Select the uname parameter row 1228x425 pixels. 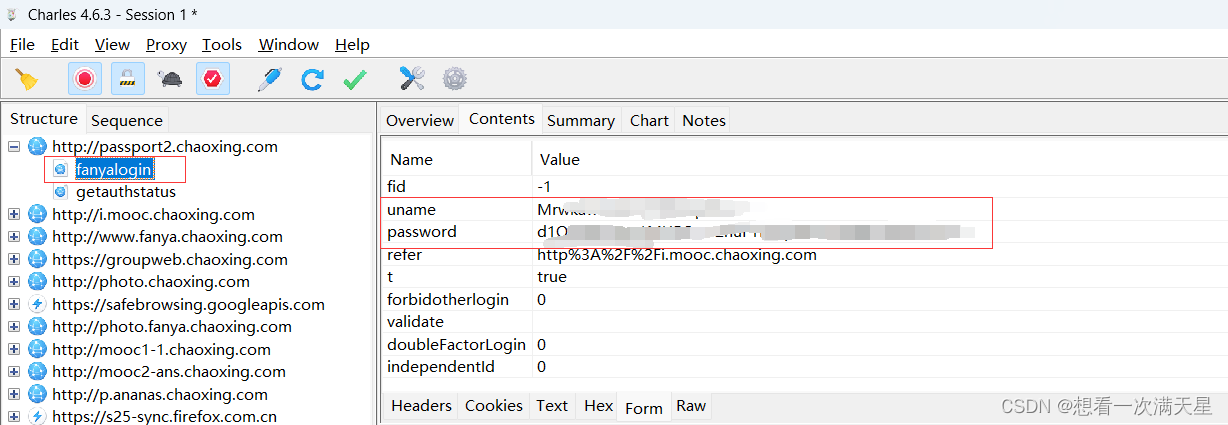point(804,209)
